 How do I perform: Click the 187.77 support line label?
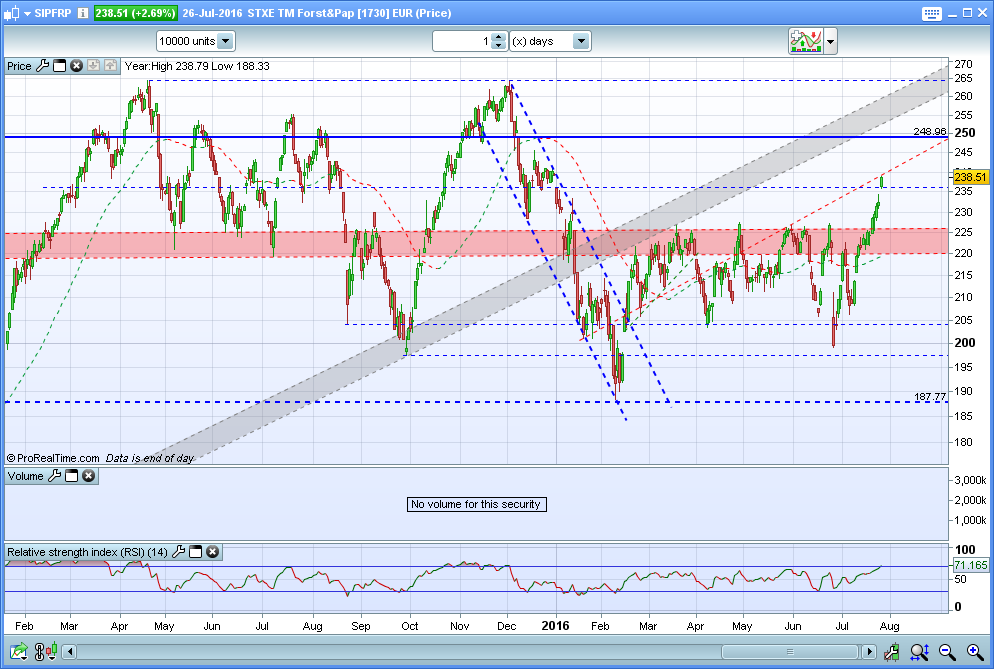click(x=929, y=396)
